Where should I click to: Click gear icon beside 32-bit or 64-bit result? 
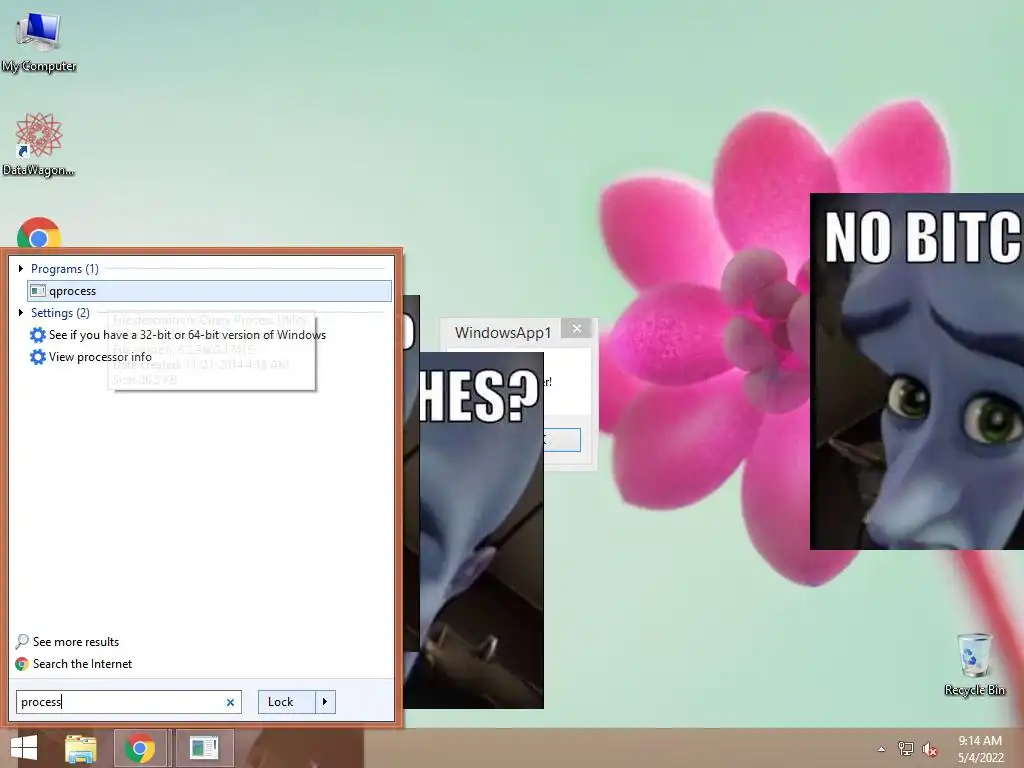click(38, 334)
